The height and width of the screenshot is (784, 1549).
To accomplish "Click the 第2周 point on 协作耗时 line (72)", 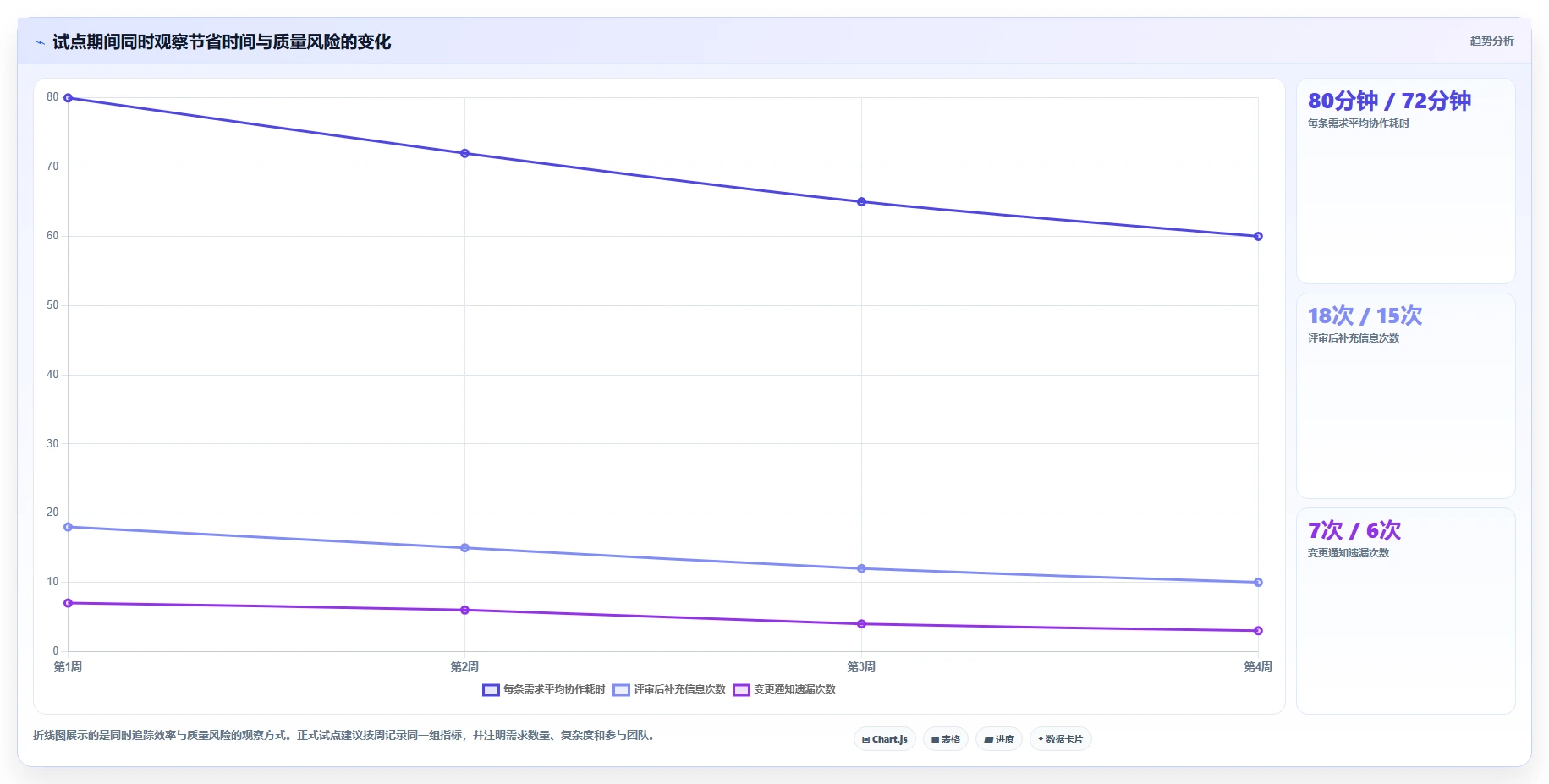I will pos(464,153).
